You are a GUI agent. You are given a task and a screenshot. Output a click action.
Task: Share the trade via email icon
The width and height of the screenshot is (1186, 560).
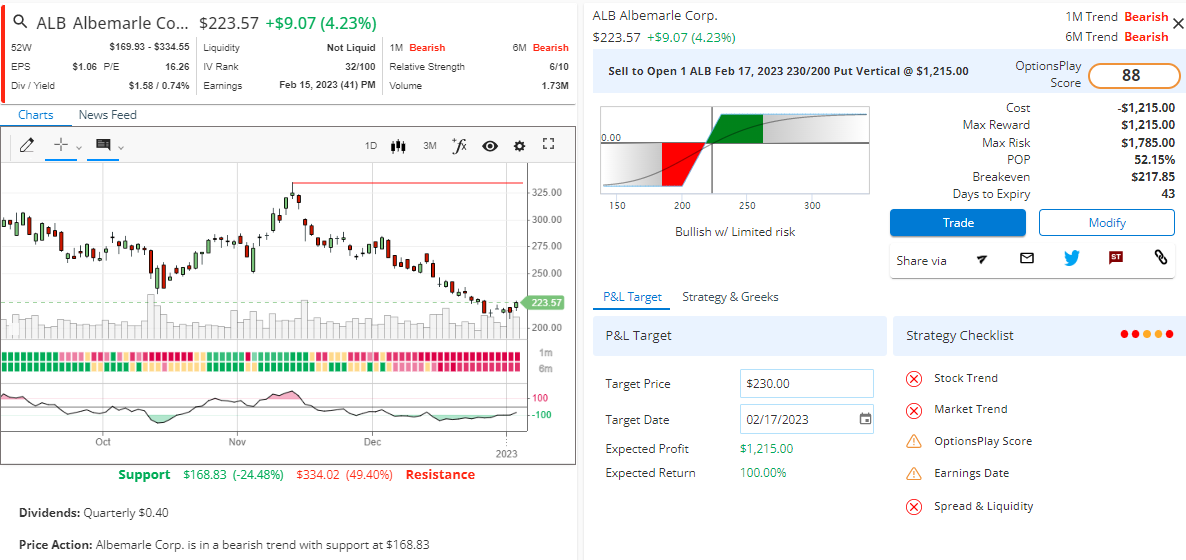(x=1026, y=258)
